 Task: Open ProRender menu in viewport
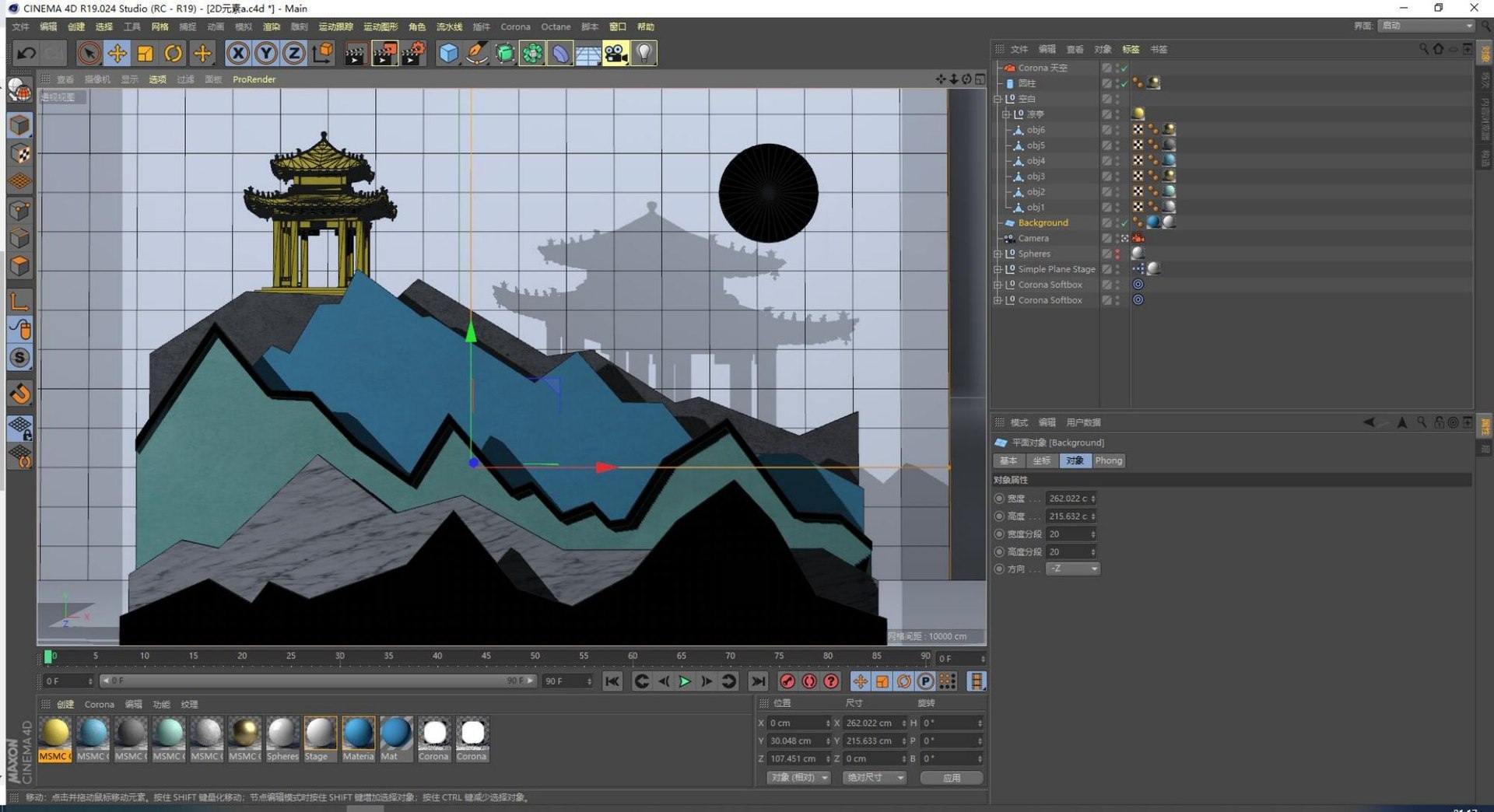[x=254, y=79]
